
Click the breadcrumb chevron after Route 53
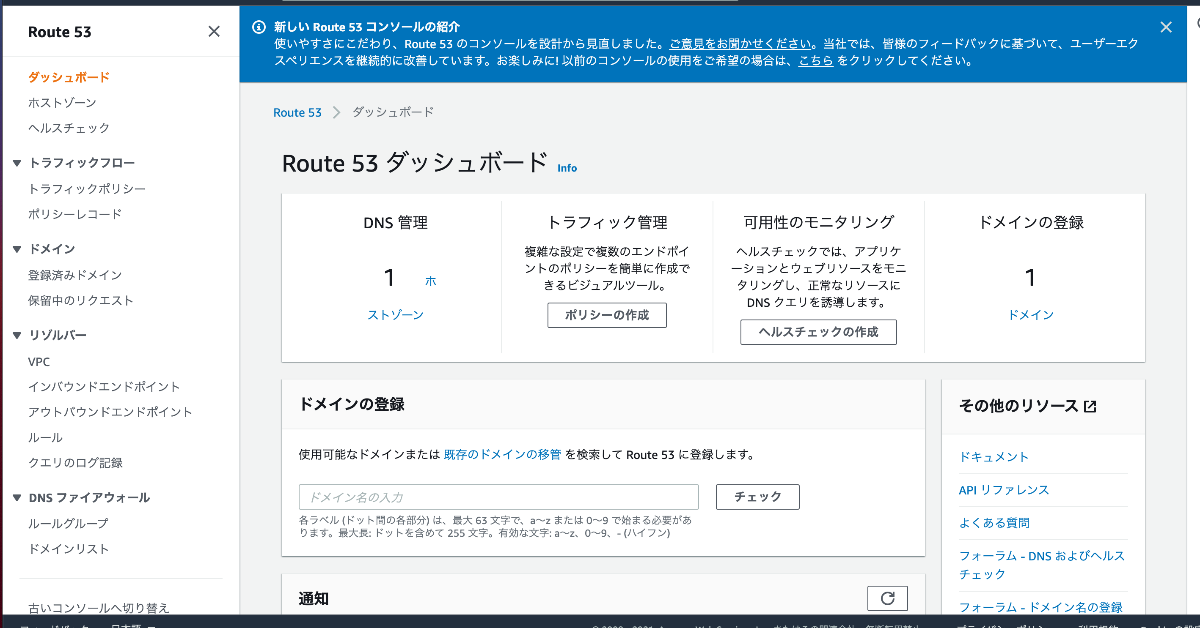[x=337, y=112]
